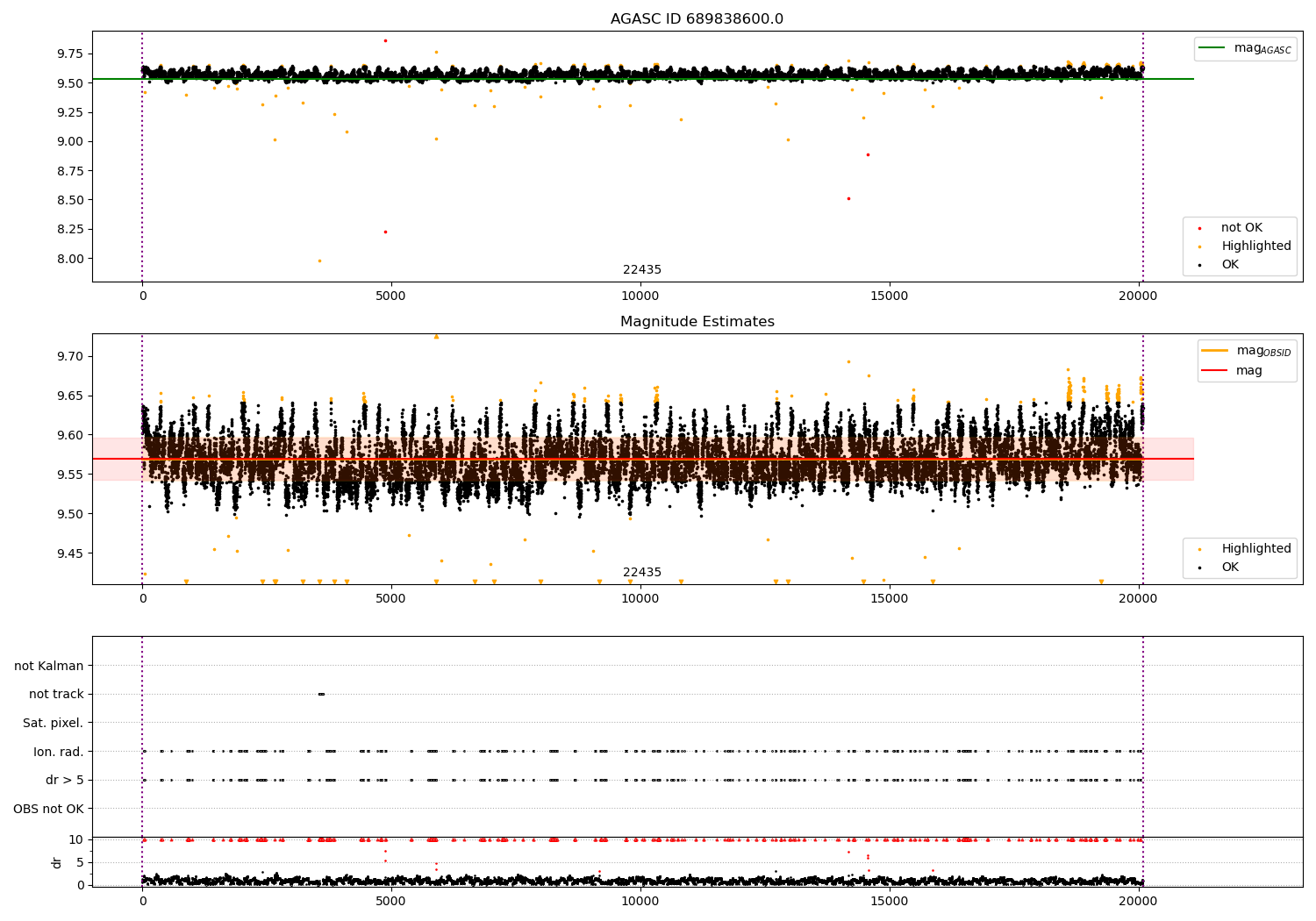Click the 10 tick on the dr axis
The image size is (1316, 921).
click(76, 839)
